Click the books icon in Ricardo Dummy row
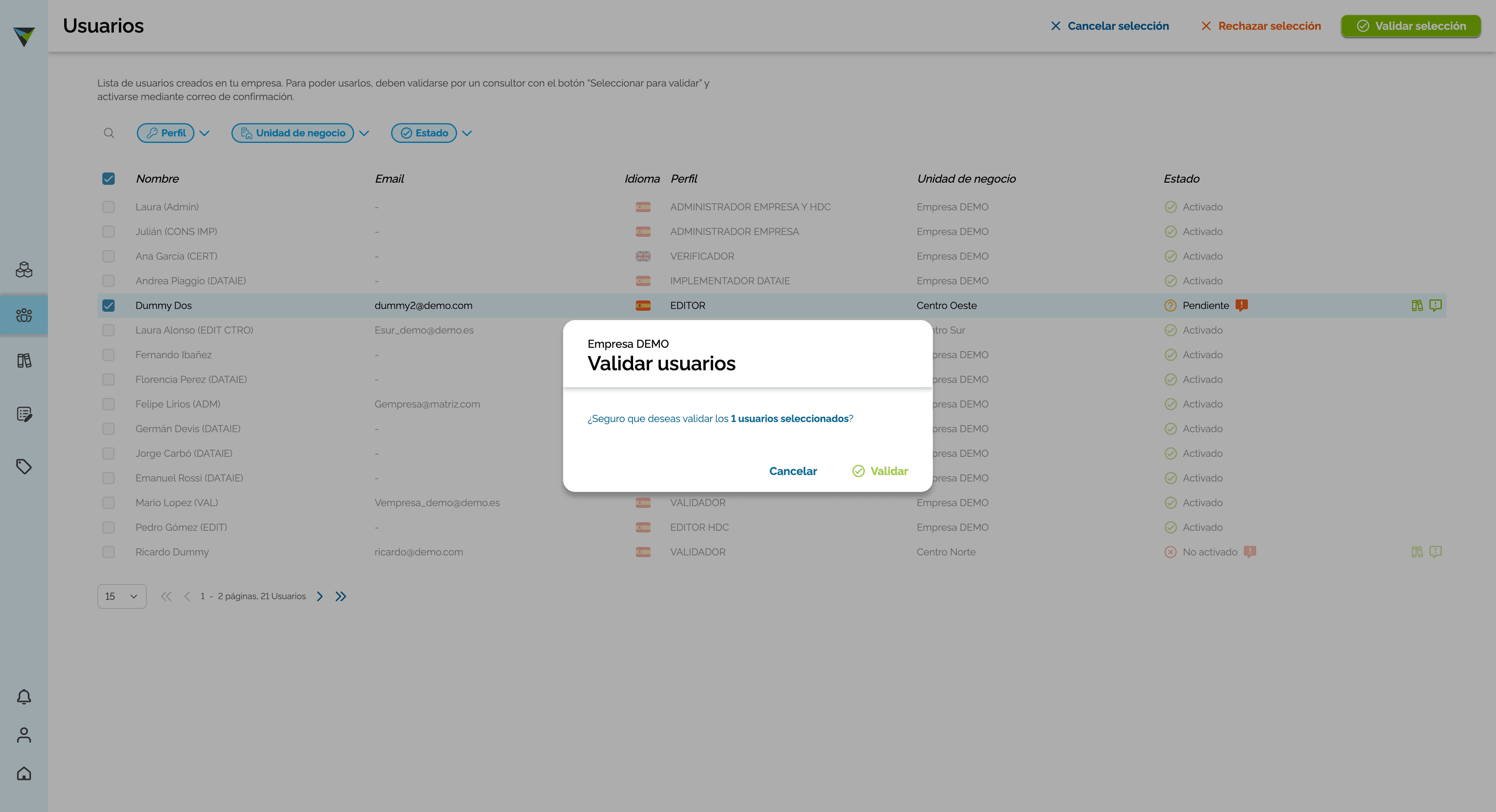 (x=1417, y=552)
